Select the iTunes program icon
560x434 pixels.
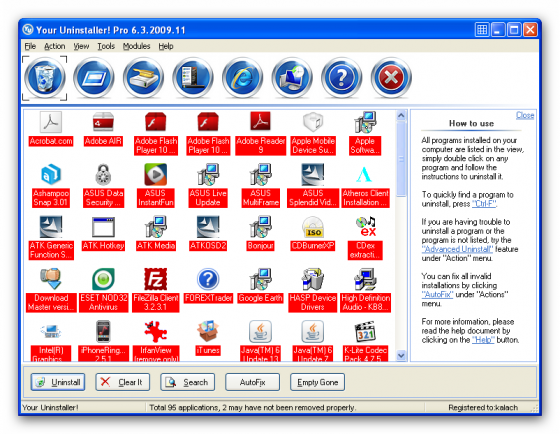[208, 331]
